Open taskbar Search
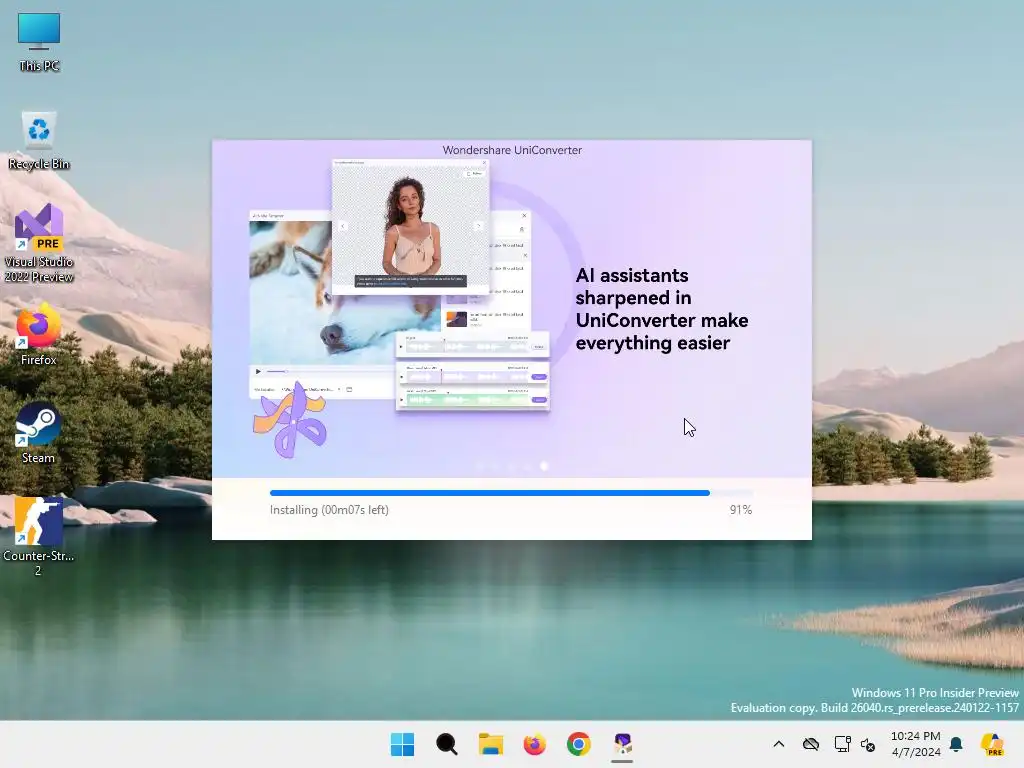The height and width of the screenshot is (768, 1024). (447, 744)
